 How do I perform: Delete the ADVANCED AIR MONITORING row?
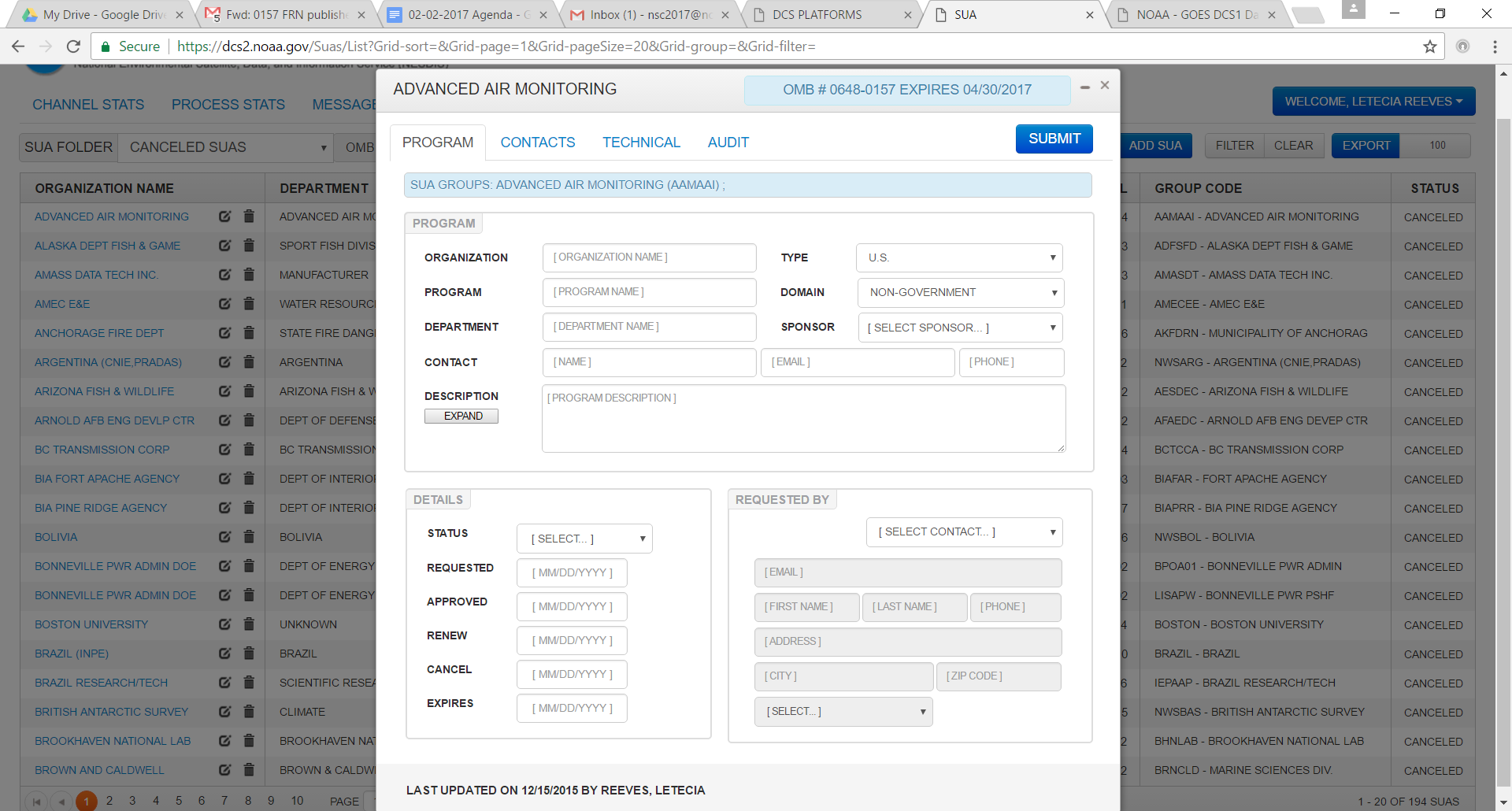249,217
